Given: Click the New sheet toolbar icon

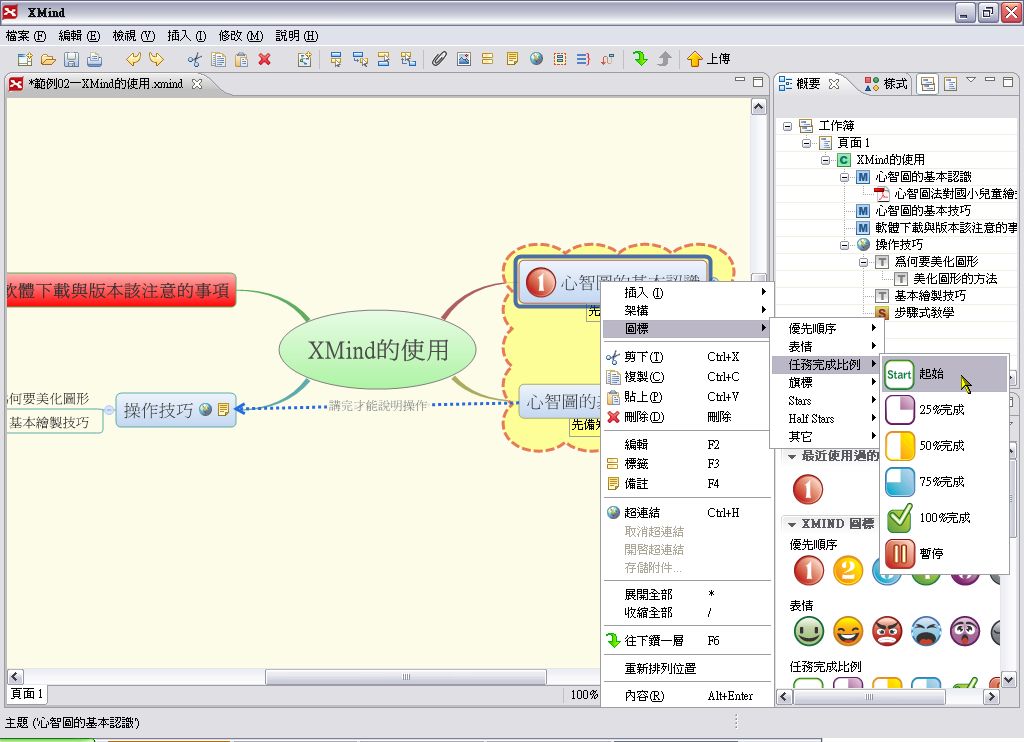Looking at the screenshot, I should (304, 59).
